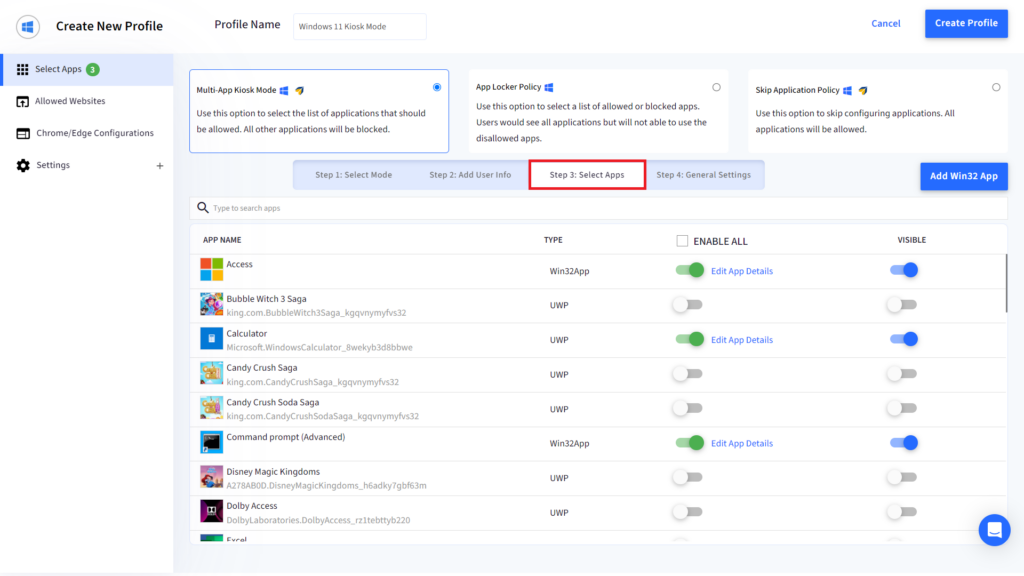Viewport: 1024px width, 576px height.
Task: Click the Create Profile button
Action: pos(966,24)
